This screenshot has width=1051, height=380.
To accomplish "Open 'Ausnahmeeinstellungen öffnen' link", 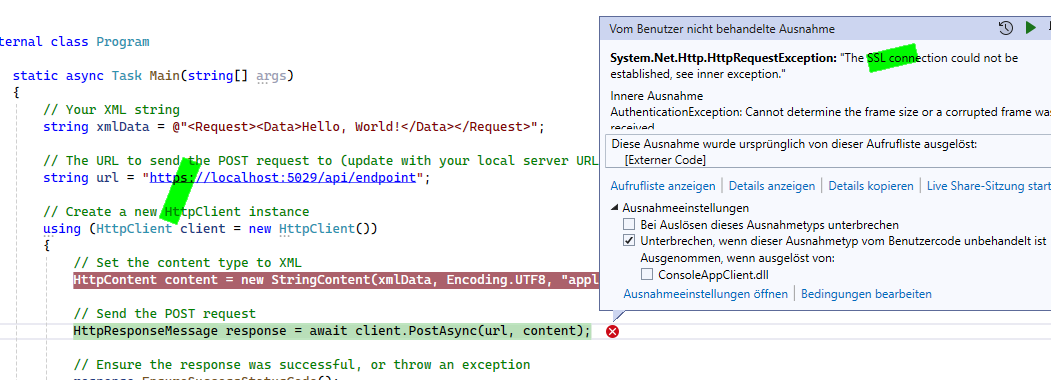I will tap(706, 294).
